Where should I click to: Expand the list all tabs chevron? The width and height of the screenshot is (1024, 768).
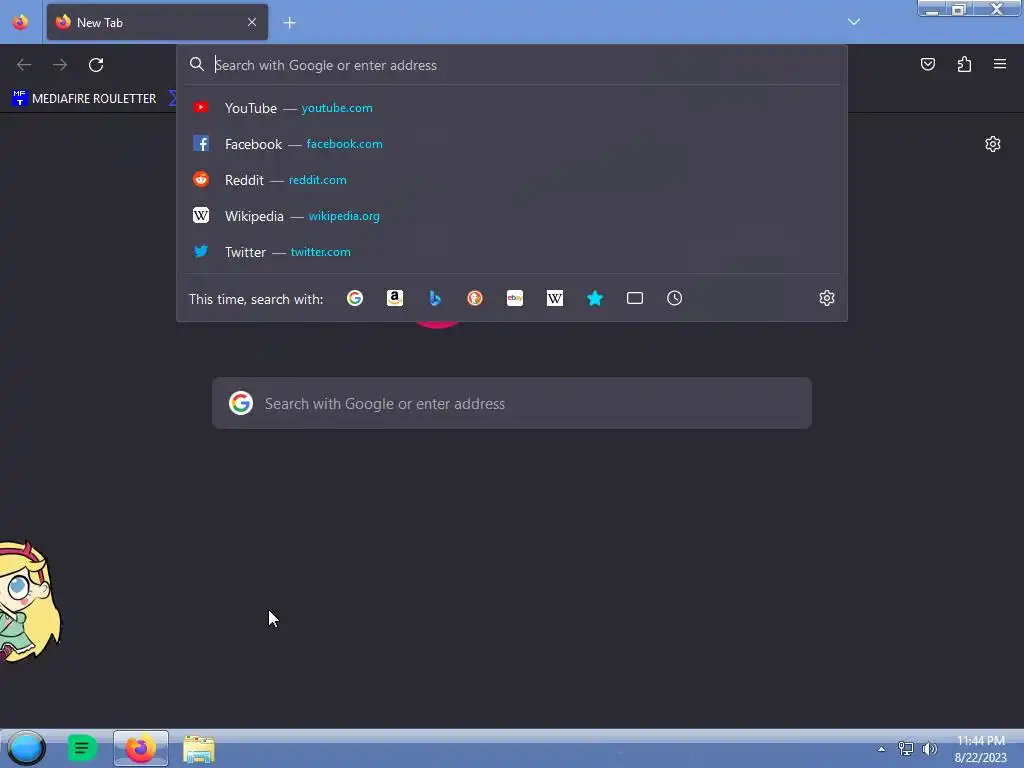coord(854,22)
